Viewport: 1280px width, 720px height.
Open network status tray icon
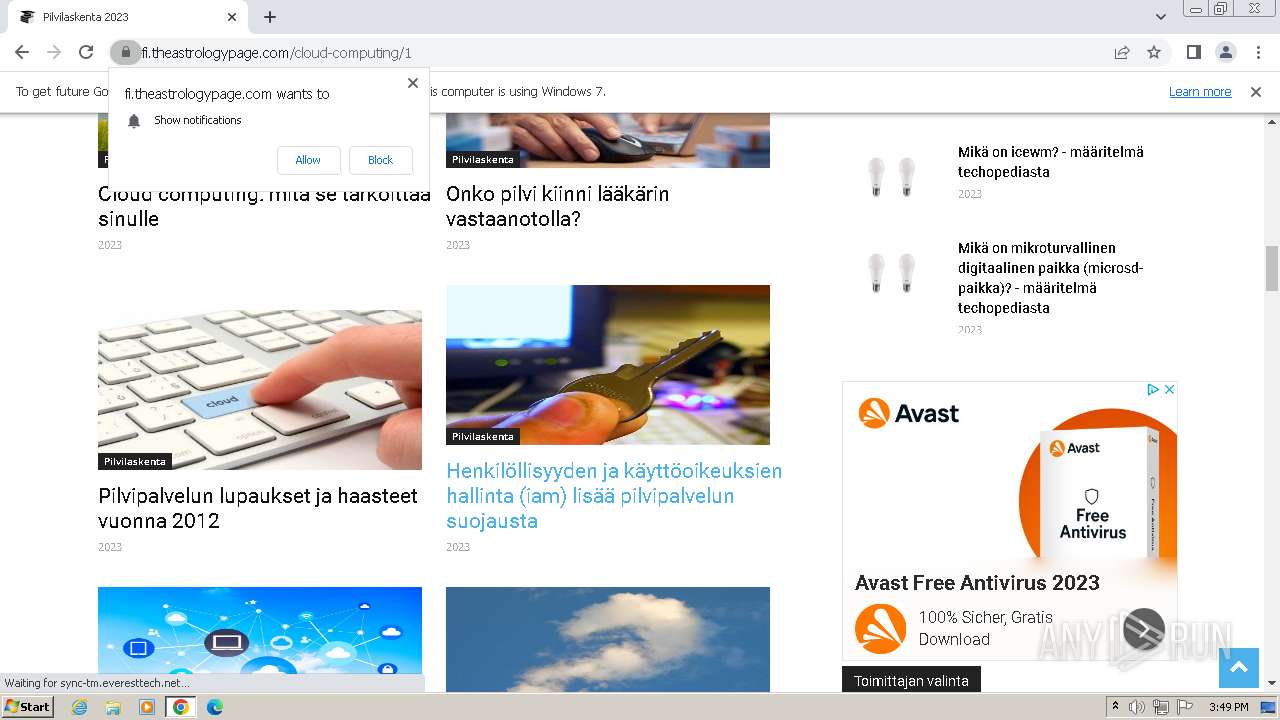(1161, 707)
